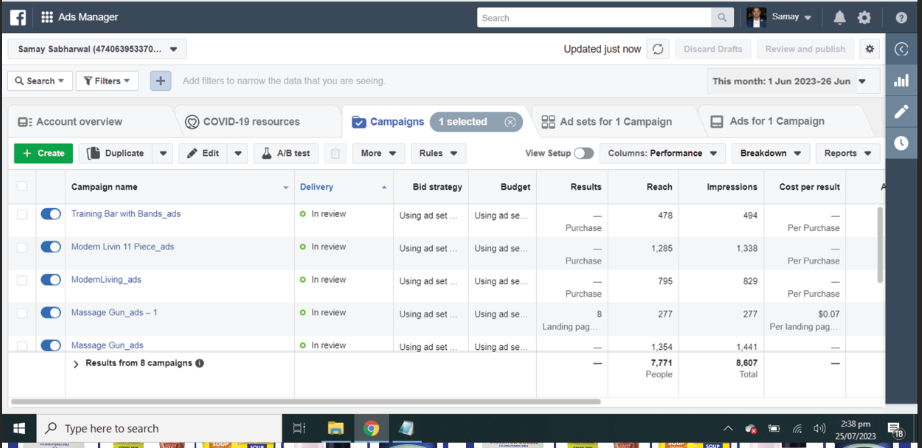Open the charts panel in right sidebar
Screen dimensions: 922x448
[901, 81]
